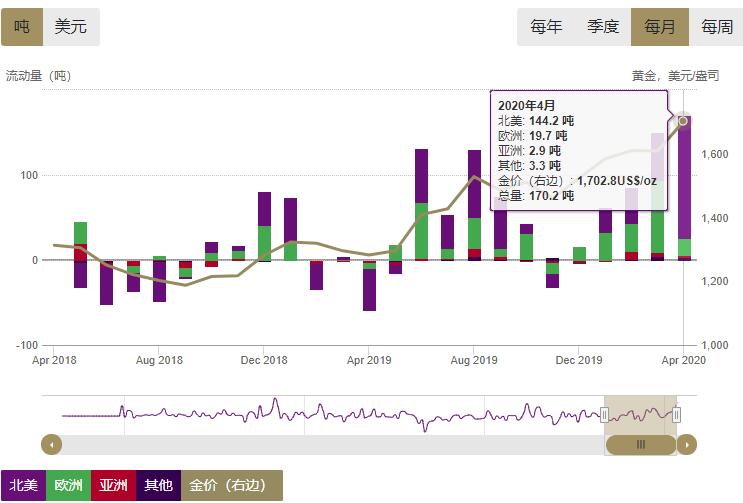
Task: Toggle the 北美 legend series
Action: (23, 485)
